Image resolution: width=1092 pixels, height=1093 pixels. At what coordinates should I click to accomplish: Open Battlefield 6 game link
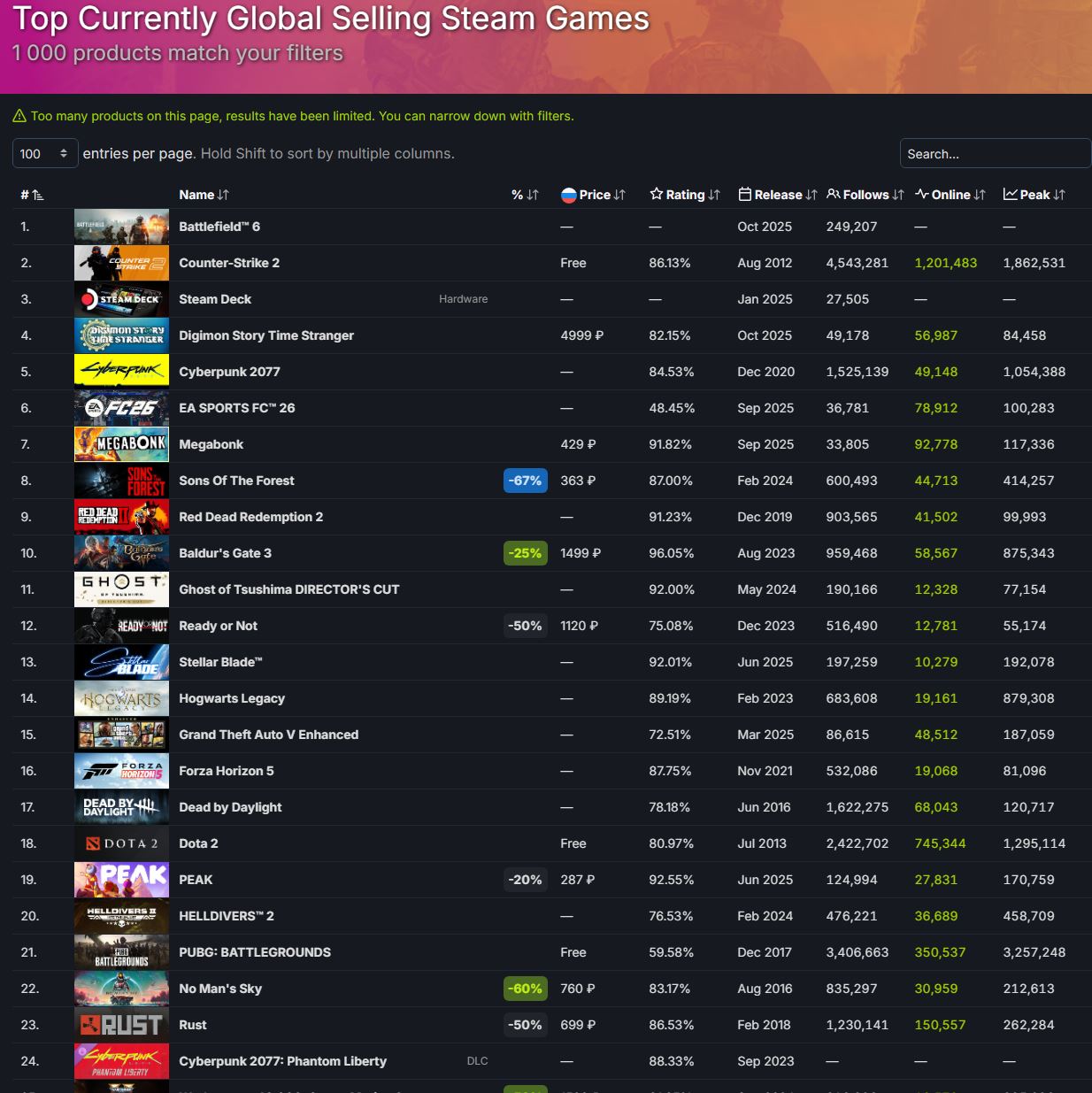coord(219,227)
